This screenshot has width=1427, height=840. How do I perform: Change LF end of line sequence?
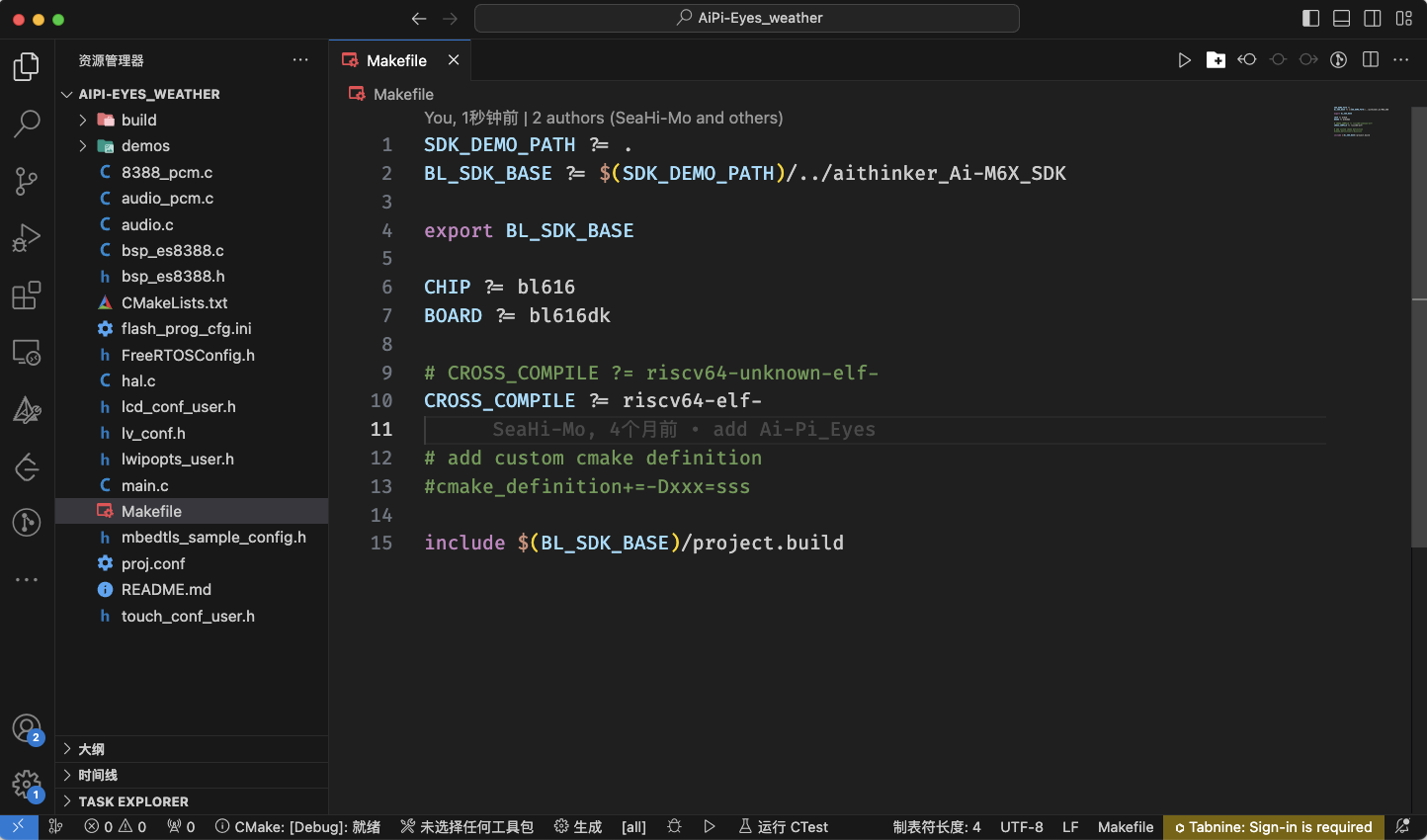[x=1070, y=827]
